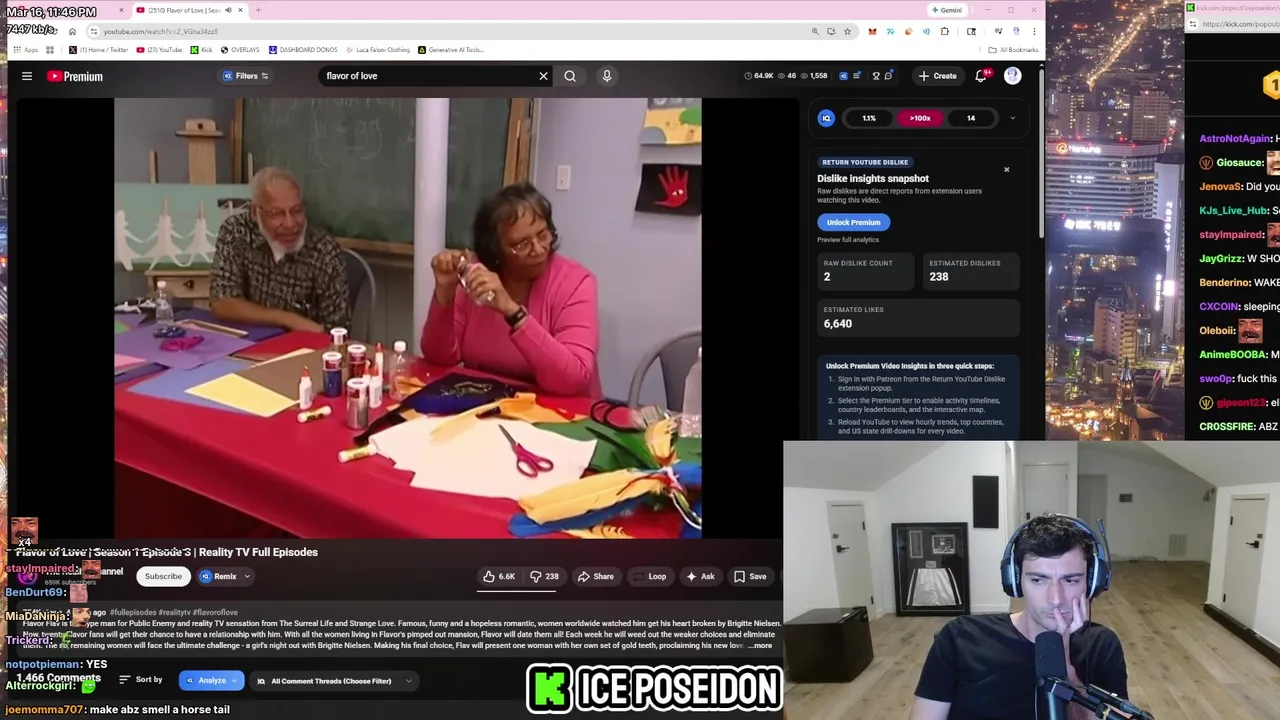Clear the 'flavor of love' search text

click(544, 76)
